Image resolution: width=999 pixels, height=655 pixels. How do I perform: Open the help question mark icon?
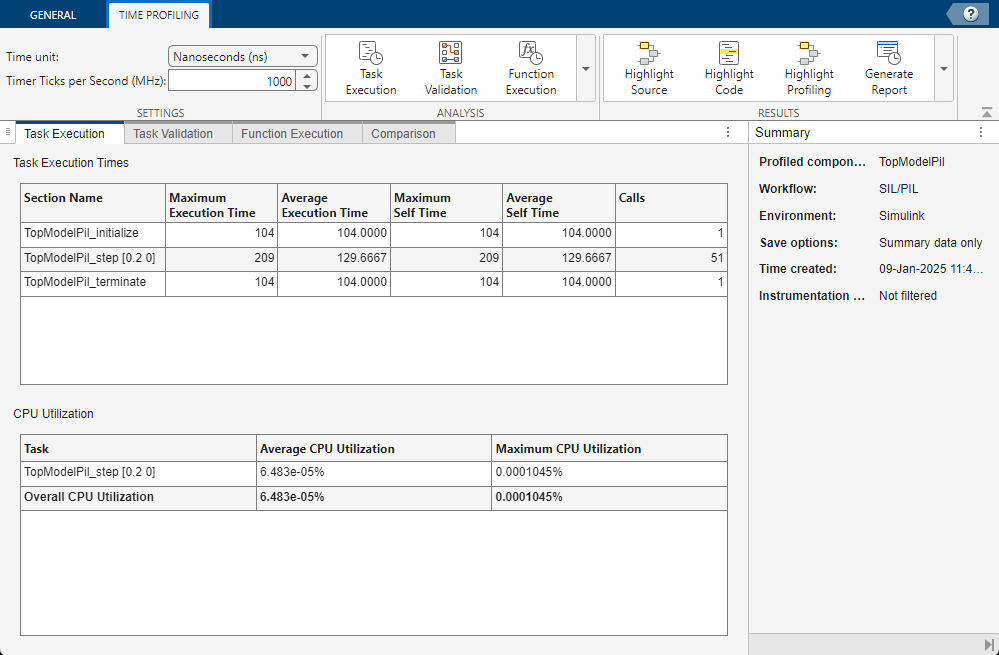(970, 14)
